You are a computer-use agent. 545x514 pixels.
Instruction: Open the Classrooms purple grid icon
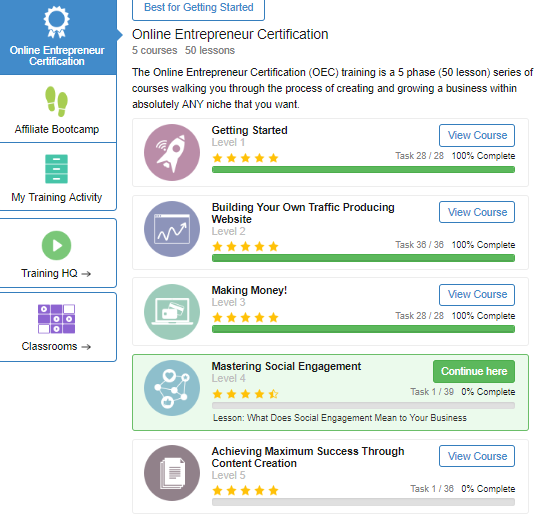56,319
